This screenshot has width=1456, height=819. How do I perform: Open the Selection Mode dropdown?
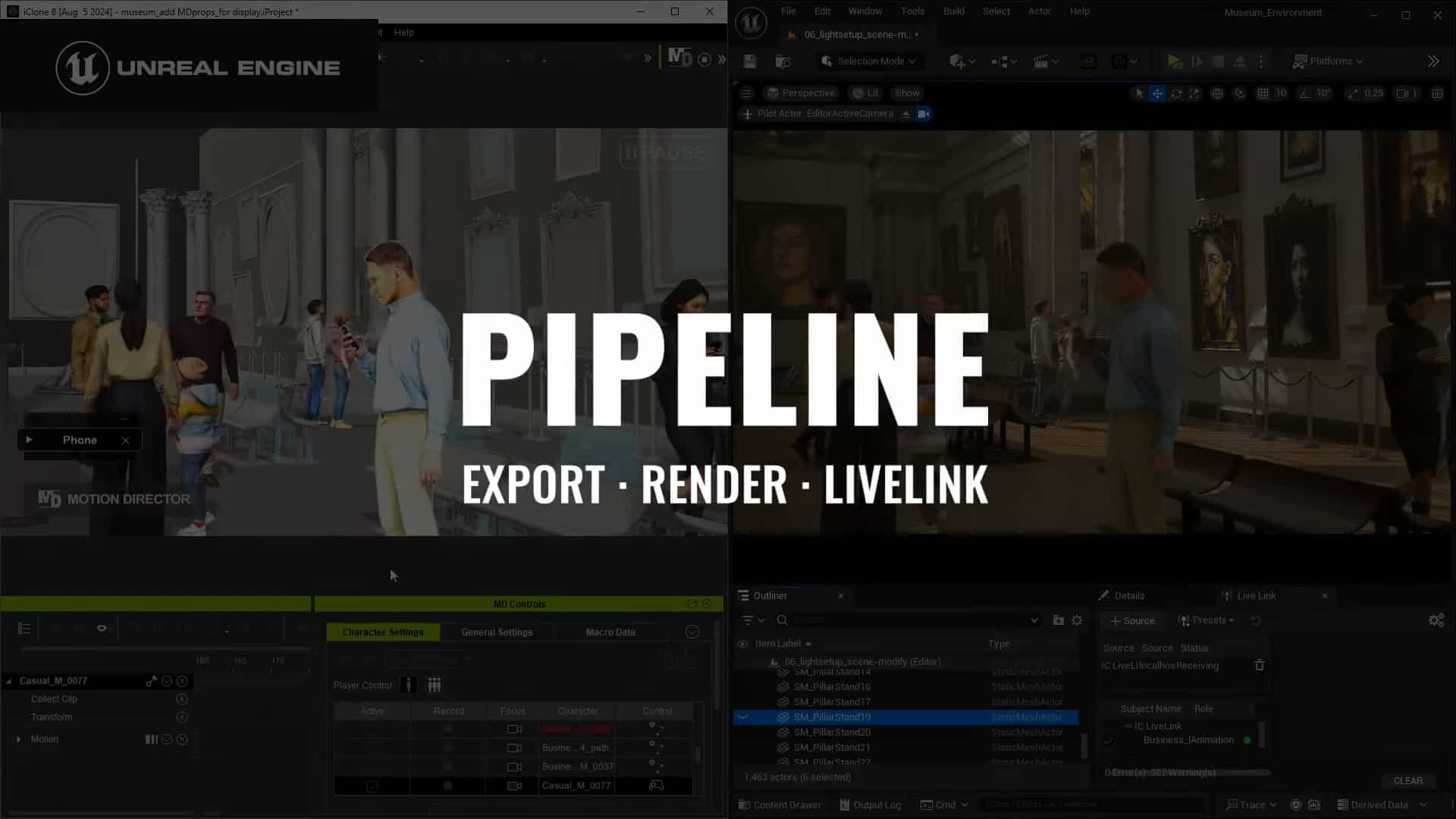pos(869,61)
